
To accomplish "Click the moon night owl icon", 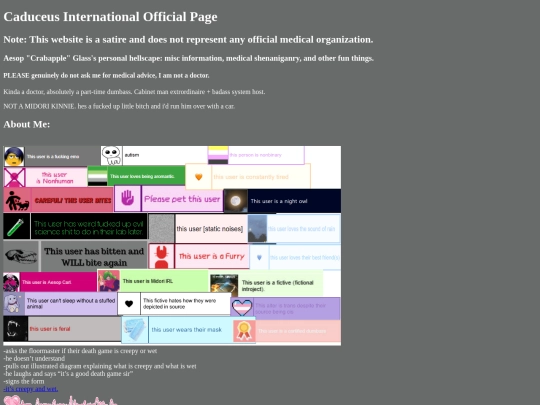I will tap(236, 201).
